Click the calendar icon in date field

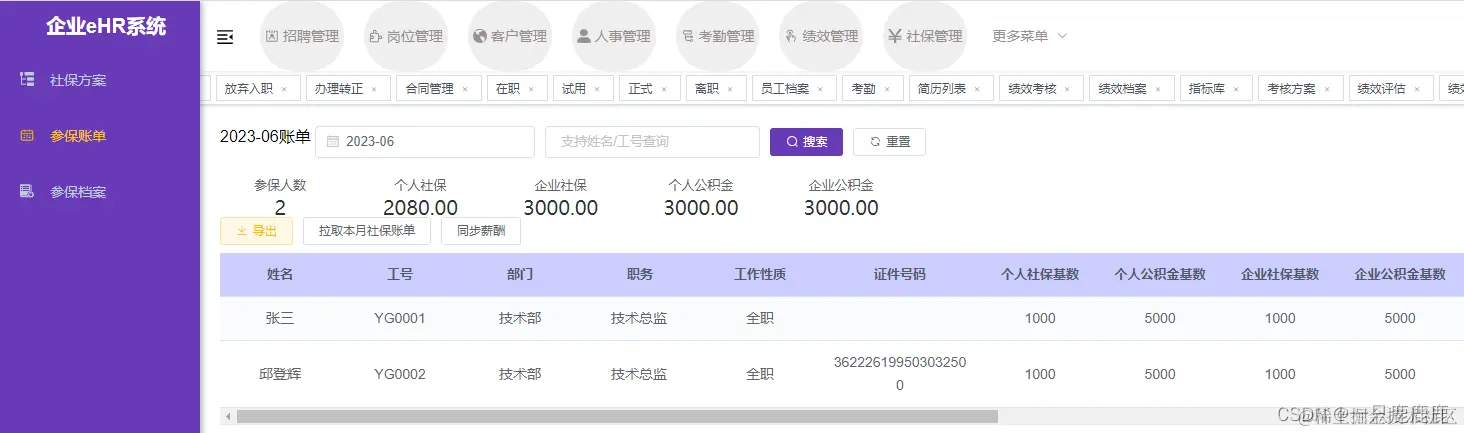(x=333, y=142)
